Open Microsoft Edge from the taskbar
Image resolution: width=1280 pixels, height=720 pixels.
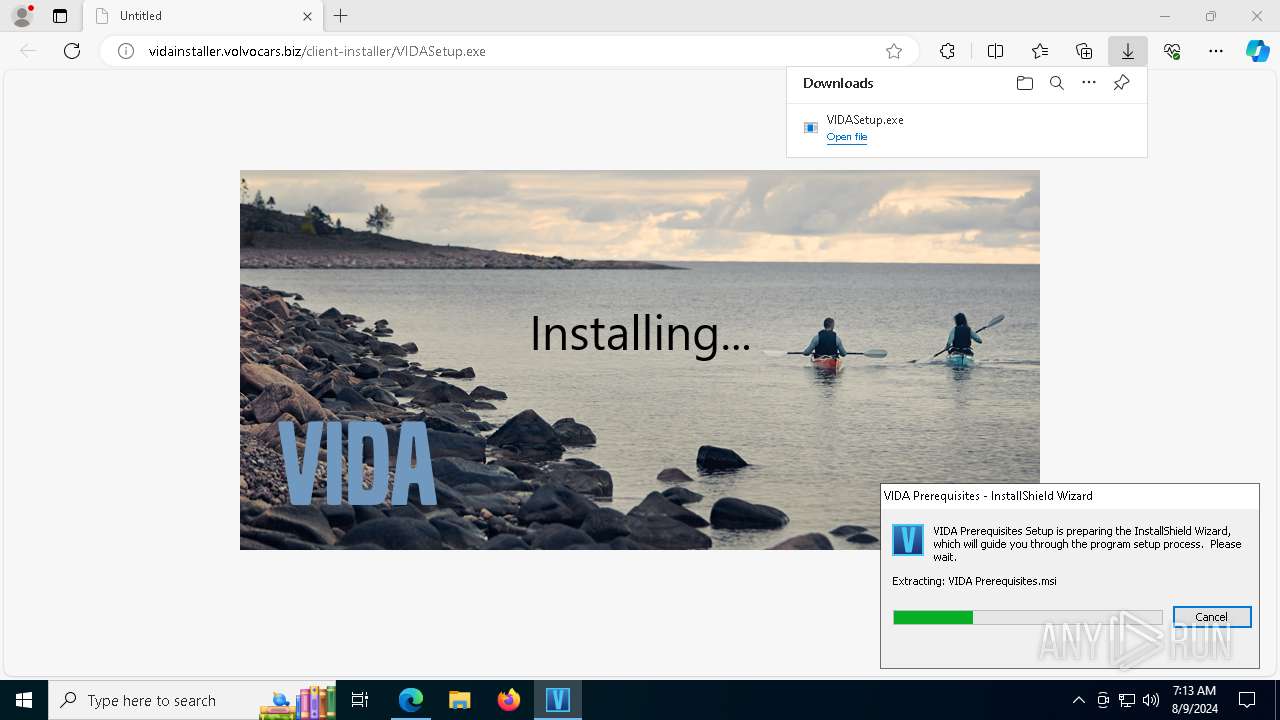(x=411, y=700)
